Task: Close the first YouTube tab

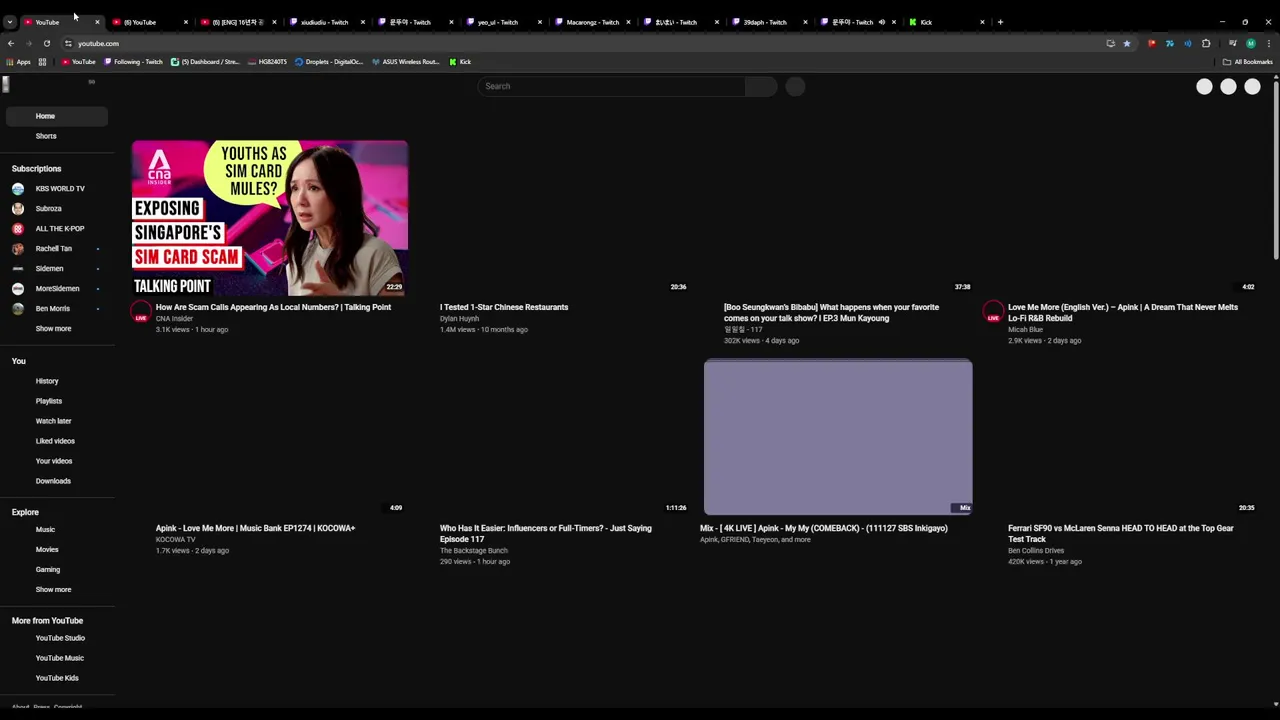Action: point(97,22)
